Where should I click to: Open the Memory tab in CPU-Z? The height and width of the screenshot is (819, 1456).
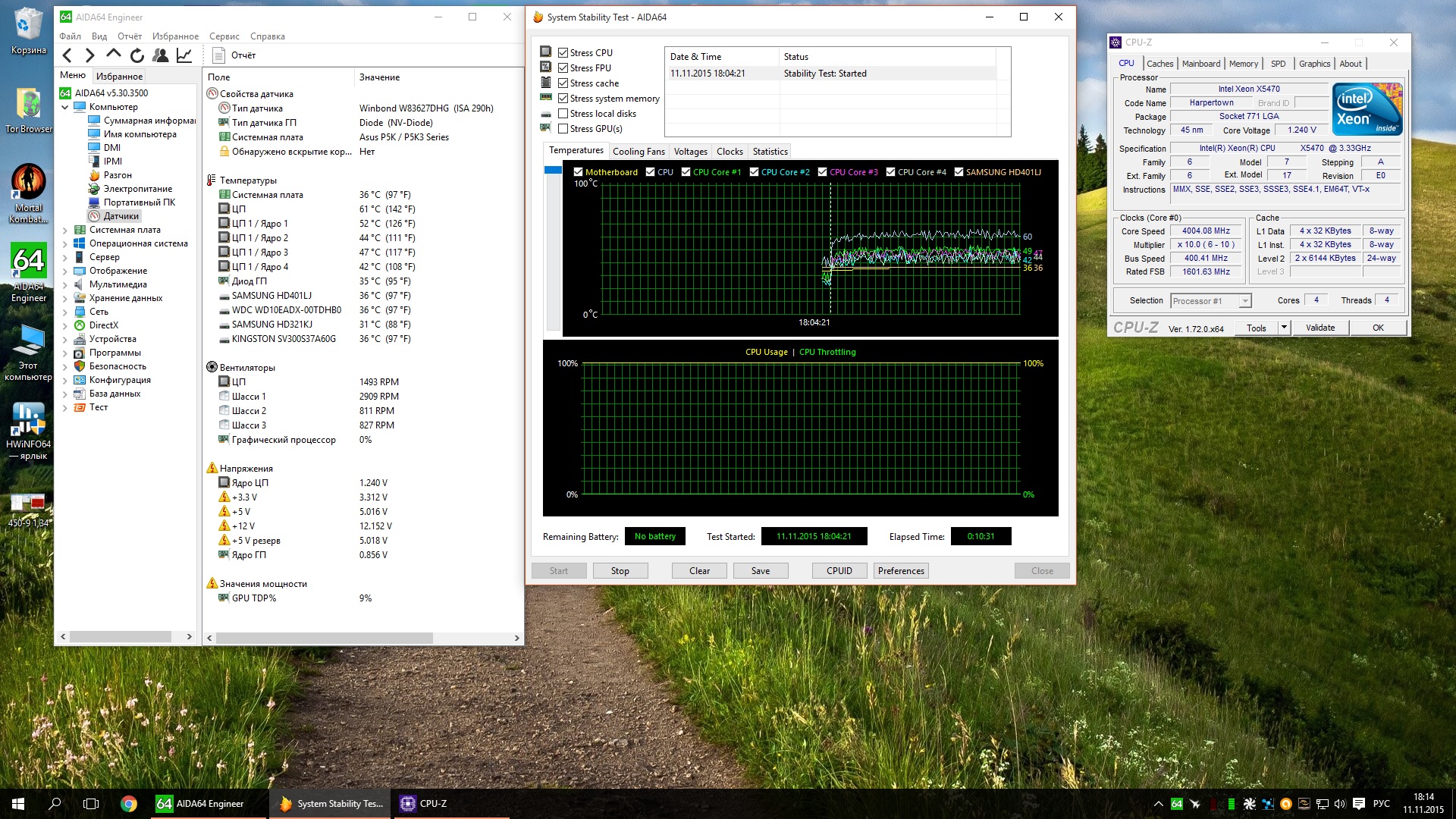[x=1243, y=64]
